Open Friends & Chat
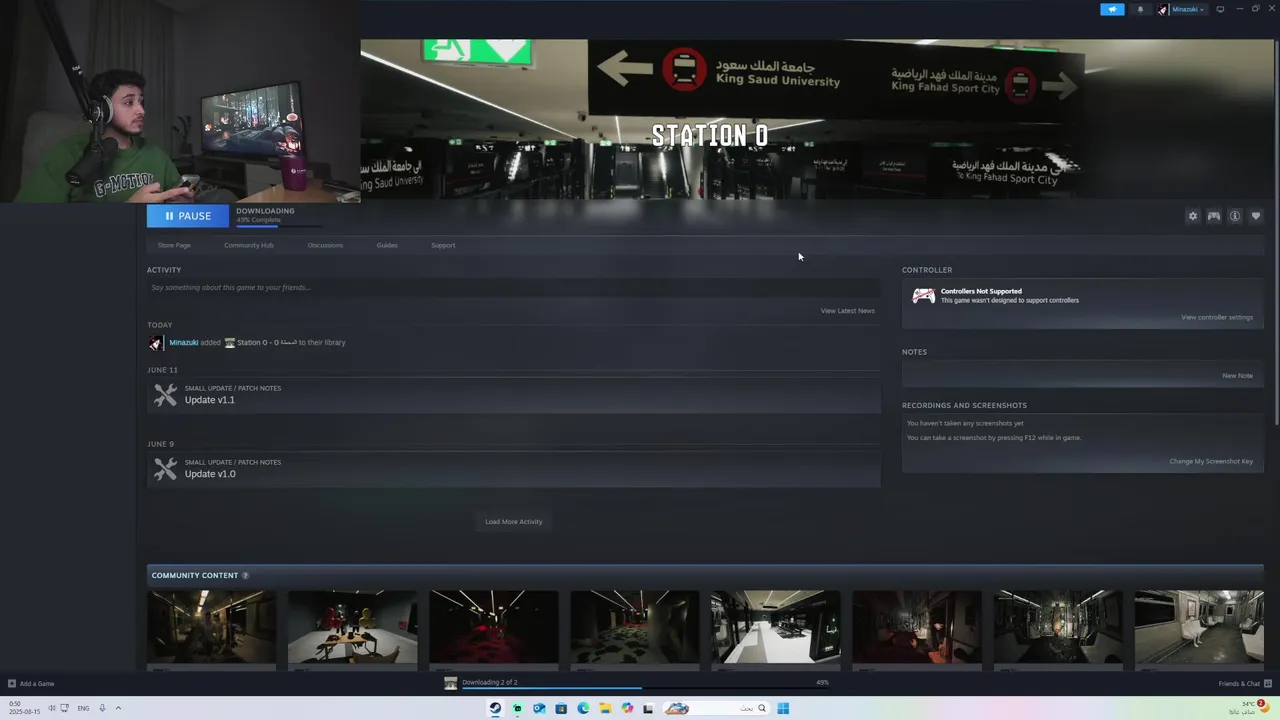The width and height of the screenshot is (1280, 720). coord(1245,684)
